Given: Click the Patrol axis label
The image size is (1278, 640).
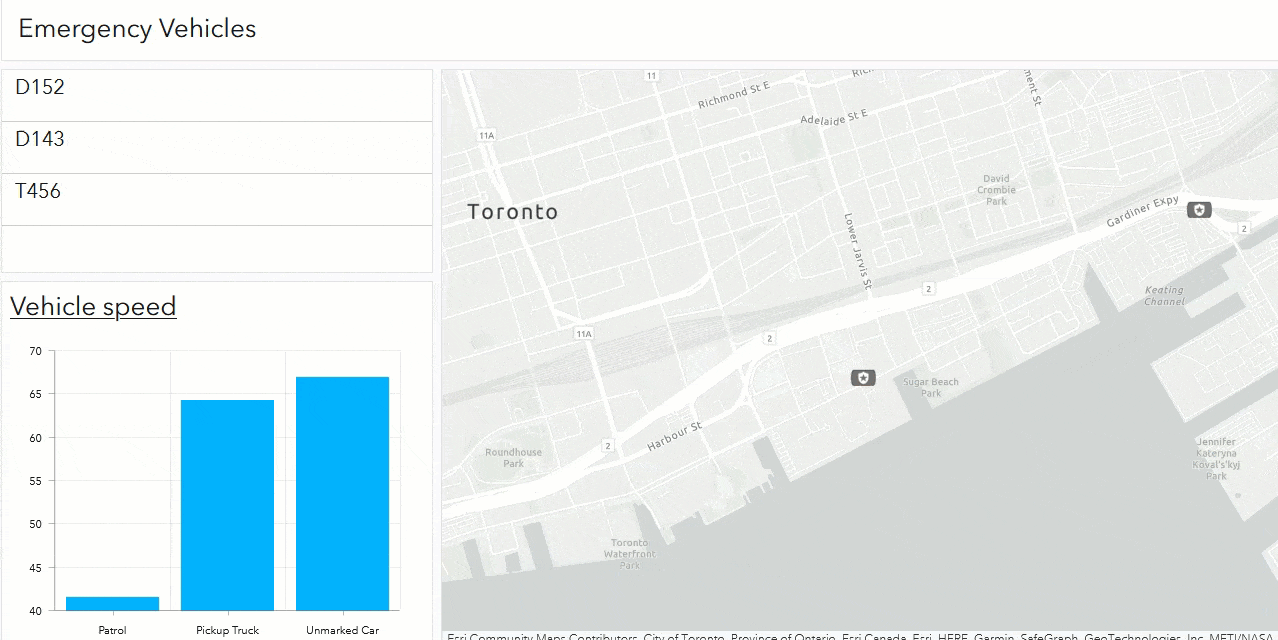Looking at the screenshot, I should pos(111,630).
